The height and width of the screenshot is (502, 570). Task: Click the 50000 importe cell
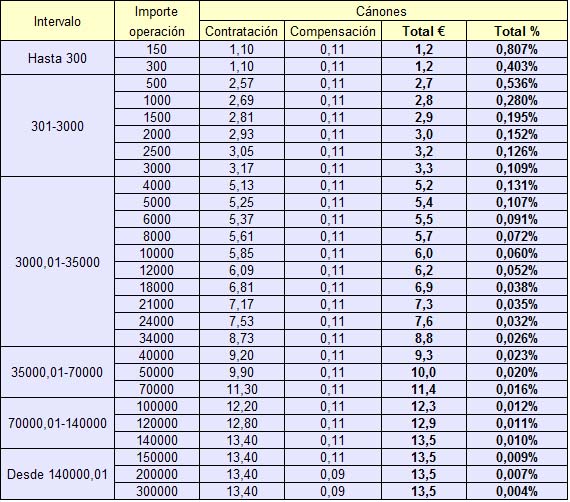[157, 372]
